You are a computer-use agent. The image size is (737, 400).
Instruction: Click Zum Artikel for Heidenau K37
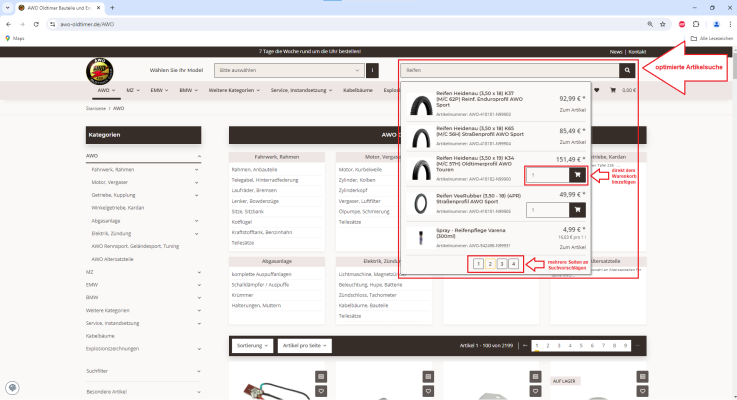point(572,110)
